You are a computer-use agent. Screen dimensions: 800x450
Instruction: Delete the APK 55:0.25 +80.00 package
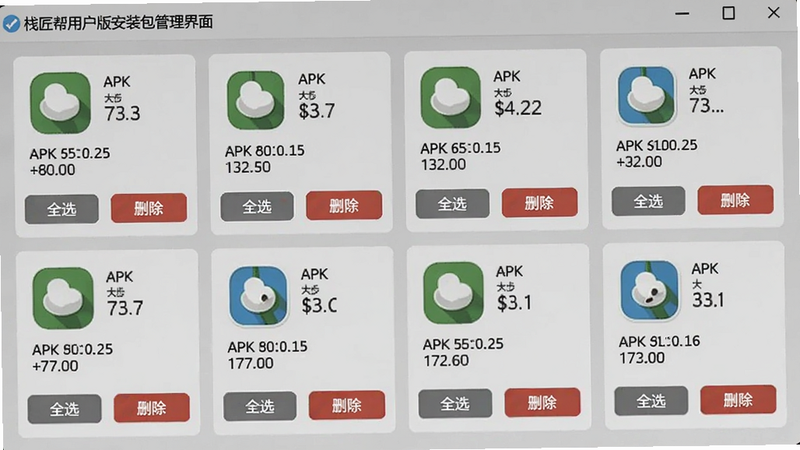[149, 208]
